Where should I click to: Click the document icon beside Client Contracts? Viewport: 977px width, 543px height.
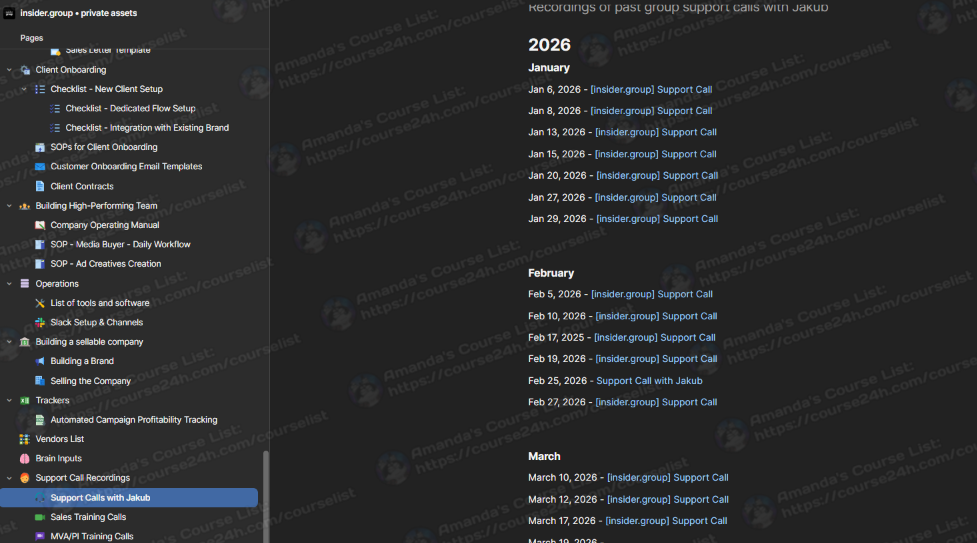point(40,187)
